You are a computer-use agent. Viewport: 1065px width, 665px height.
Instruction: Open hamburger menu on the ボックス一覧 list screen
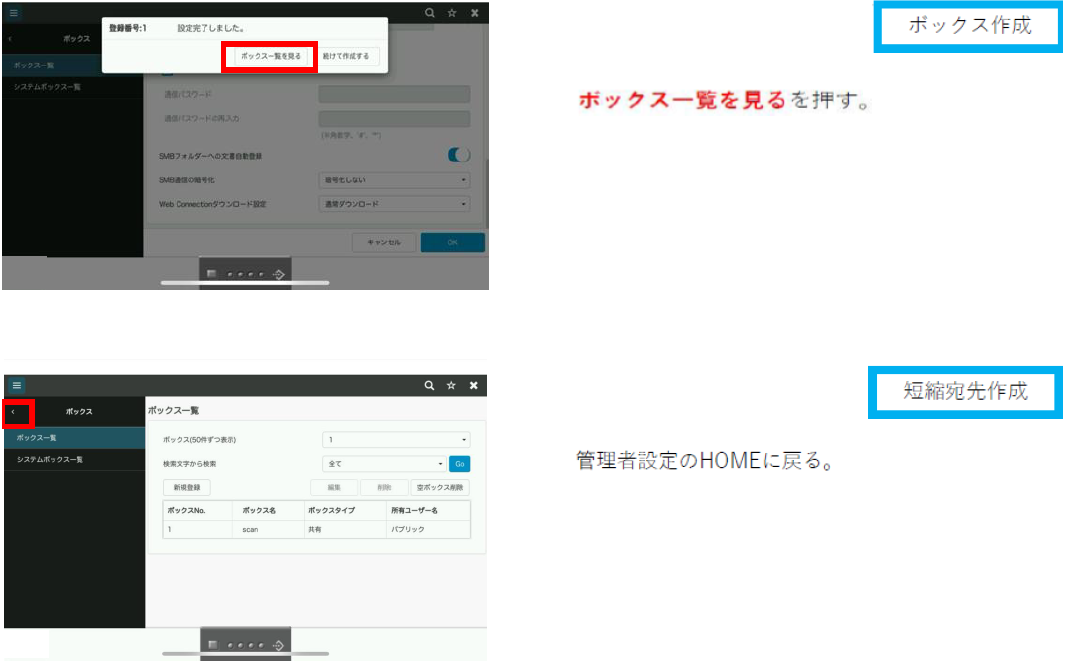tap(17, 385)
